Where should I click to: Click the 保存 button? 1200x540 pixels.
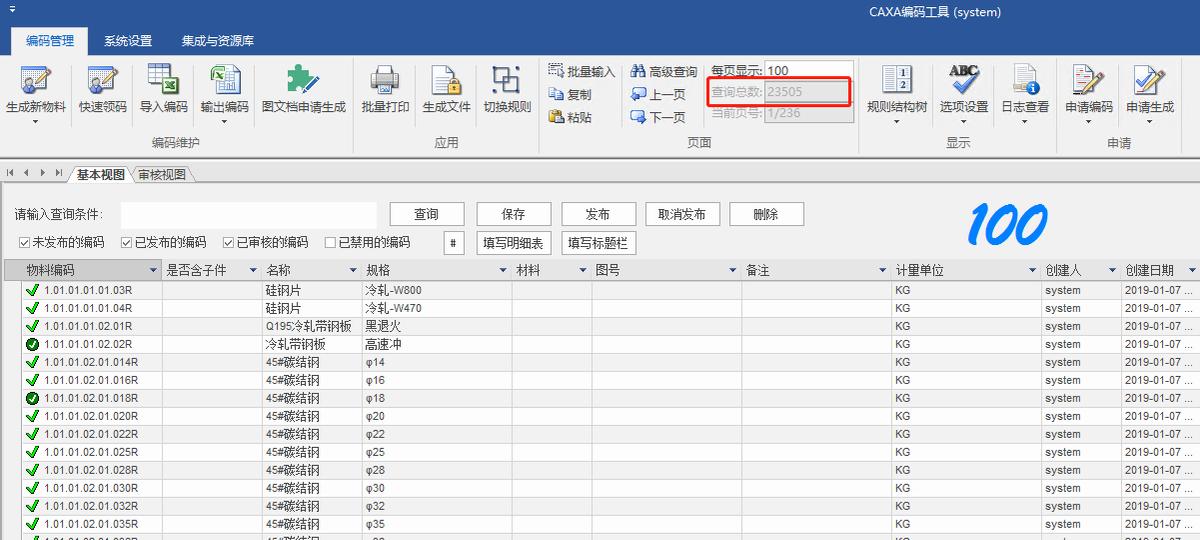pos(514,214)
